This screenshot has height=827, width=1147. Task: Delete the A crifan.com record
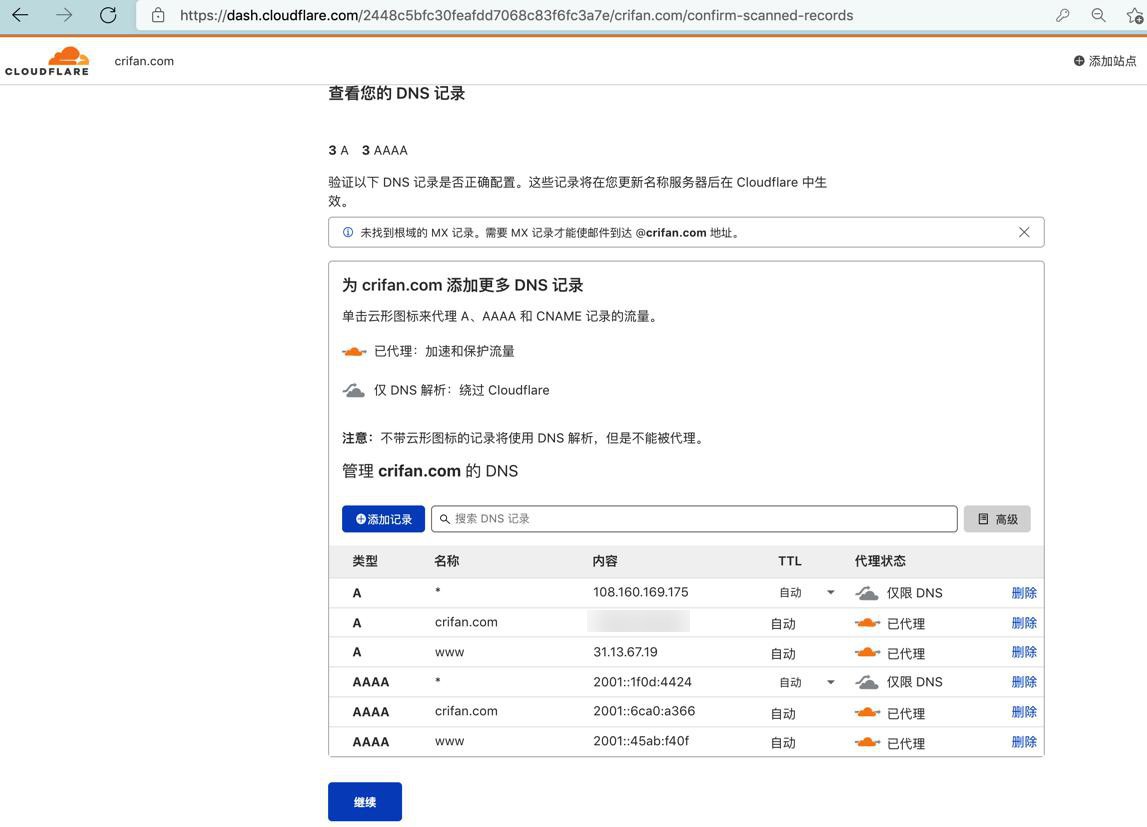coord(1024,623)
